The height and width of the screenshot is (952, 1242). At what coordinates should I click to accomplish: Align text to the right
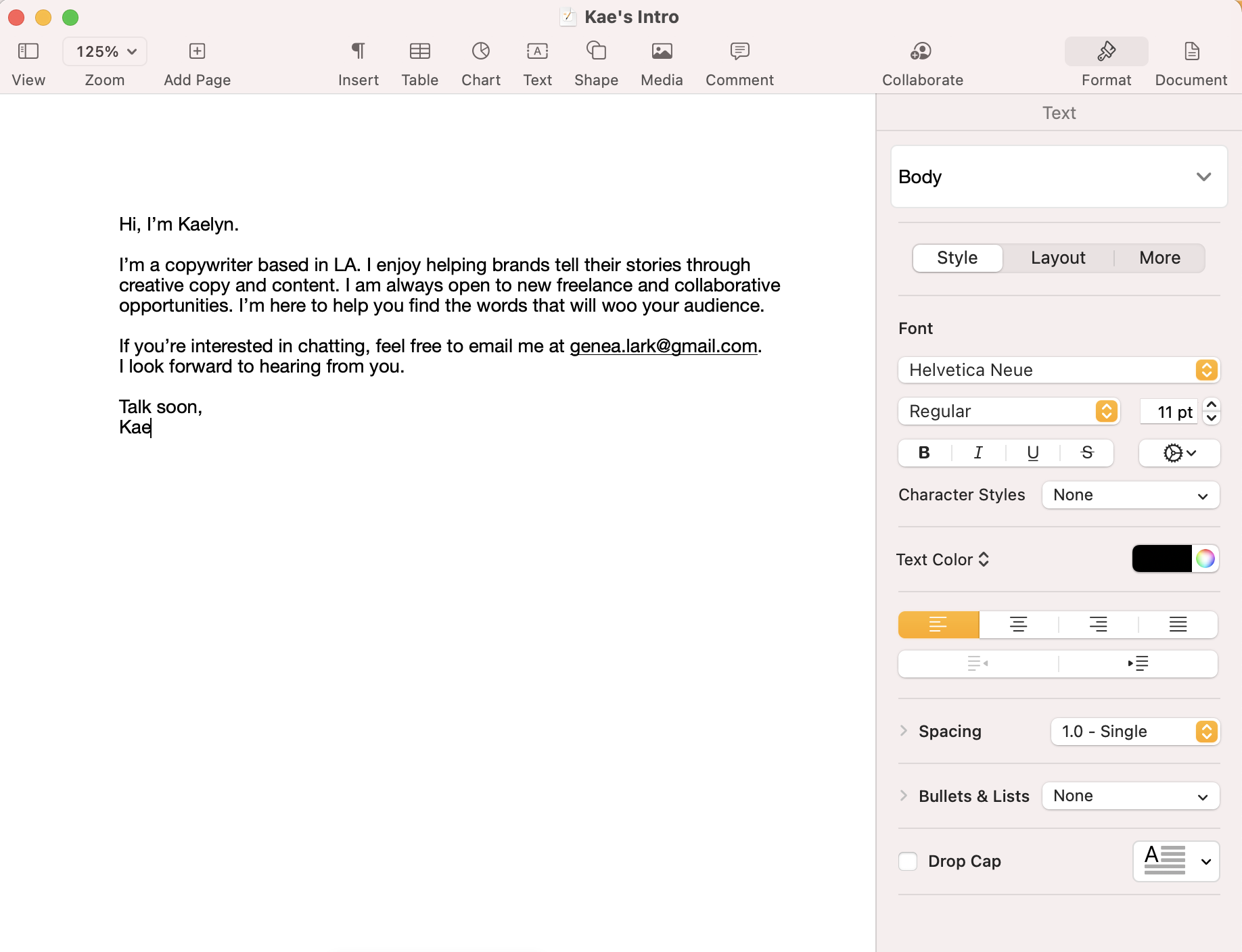pyautogui.click(x=1098, y=625)
